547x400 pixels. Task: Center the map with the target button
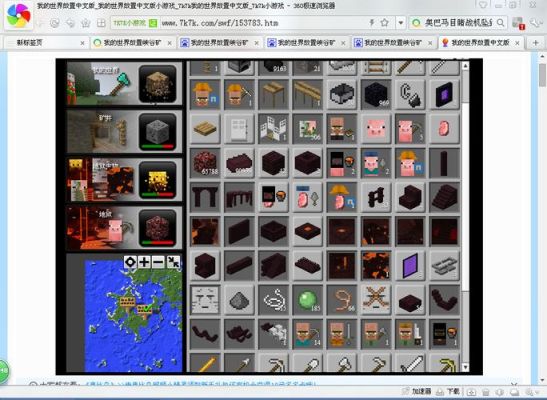(130, 262)
